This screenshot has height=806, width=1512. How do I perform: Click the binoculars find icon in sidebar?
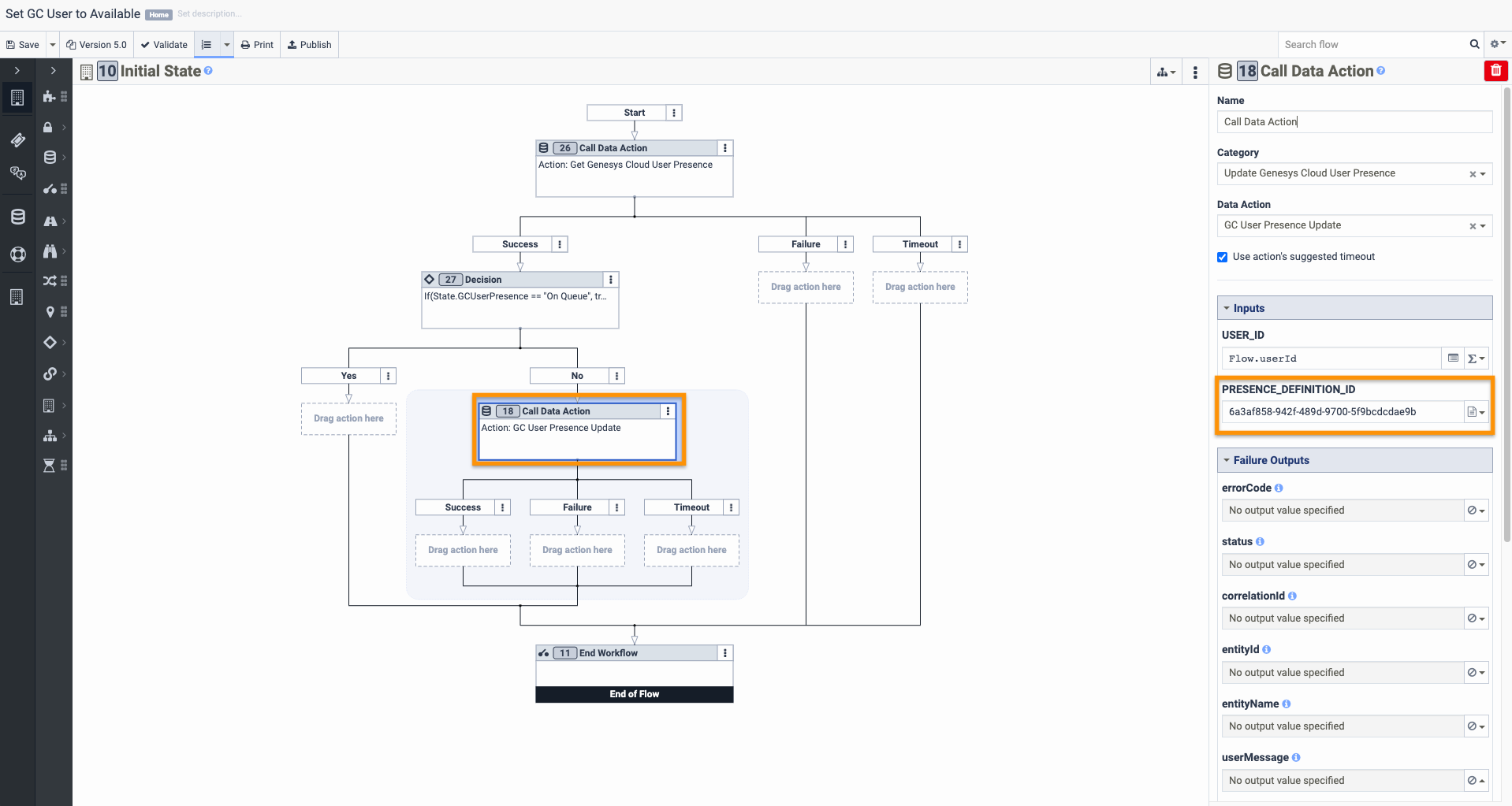(x=50, y=251)
